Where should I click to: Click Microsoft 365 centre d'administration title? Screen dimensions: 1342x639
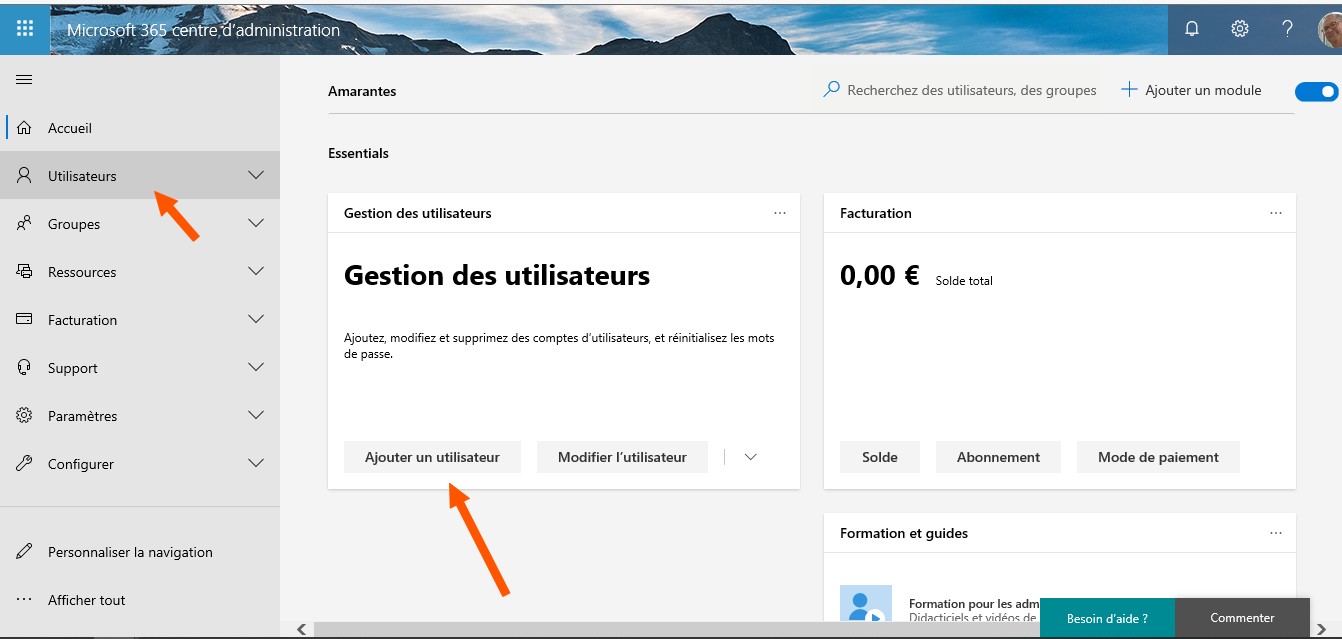[x=203, y=30]
